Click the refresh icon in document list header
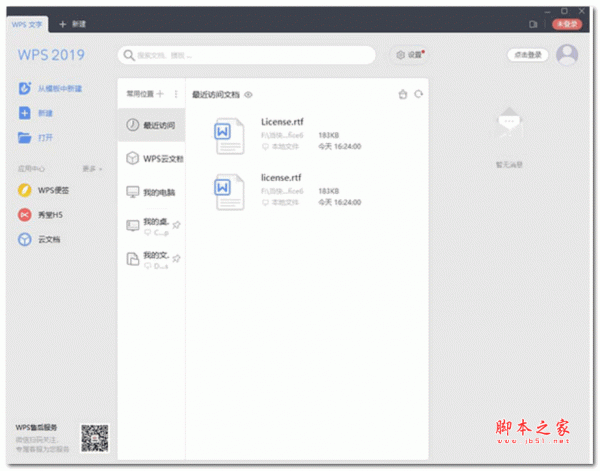 (x=419, y=94)
